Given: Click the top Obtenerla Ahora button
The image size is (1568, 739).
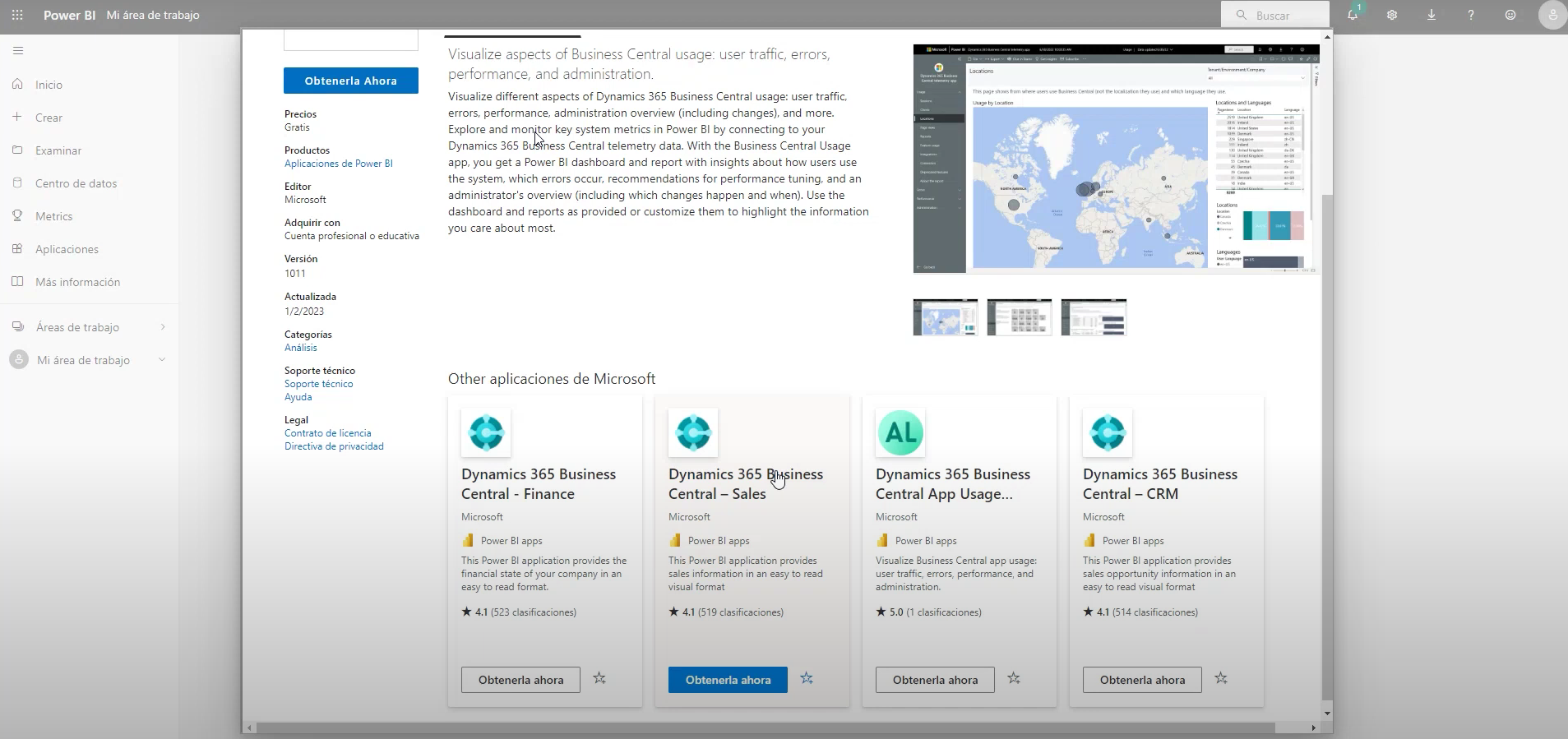Looking at the screenshot, I should (x=351, y=81).
